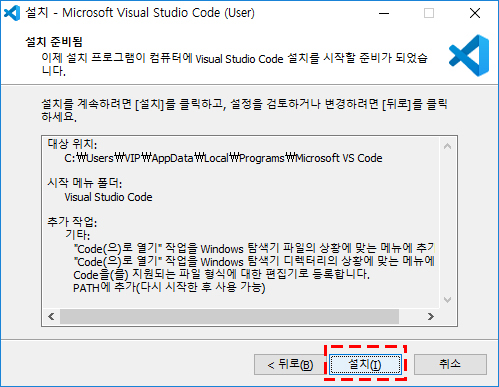The width and height of the screenshot is (499, 387).
Task: Click the disabled maximize button
Action: pos(429,13)
